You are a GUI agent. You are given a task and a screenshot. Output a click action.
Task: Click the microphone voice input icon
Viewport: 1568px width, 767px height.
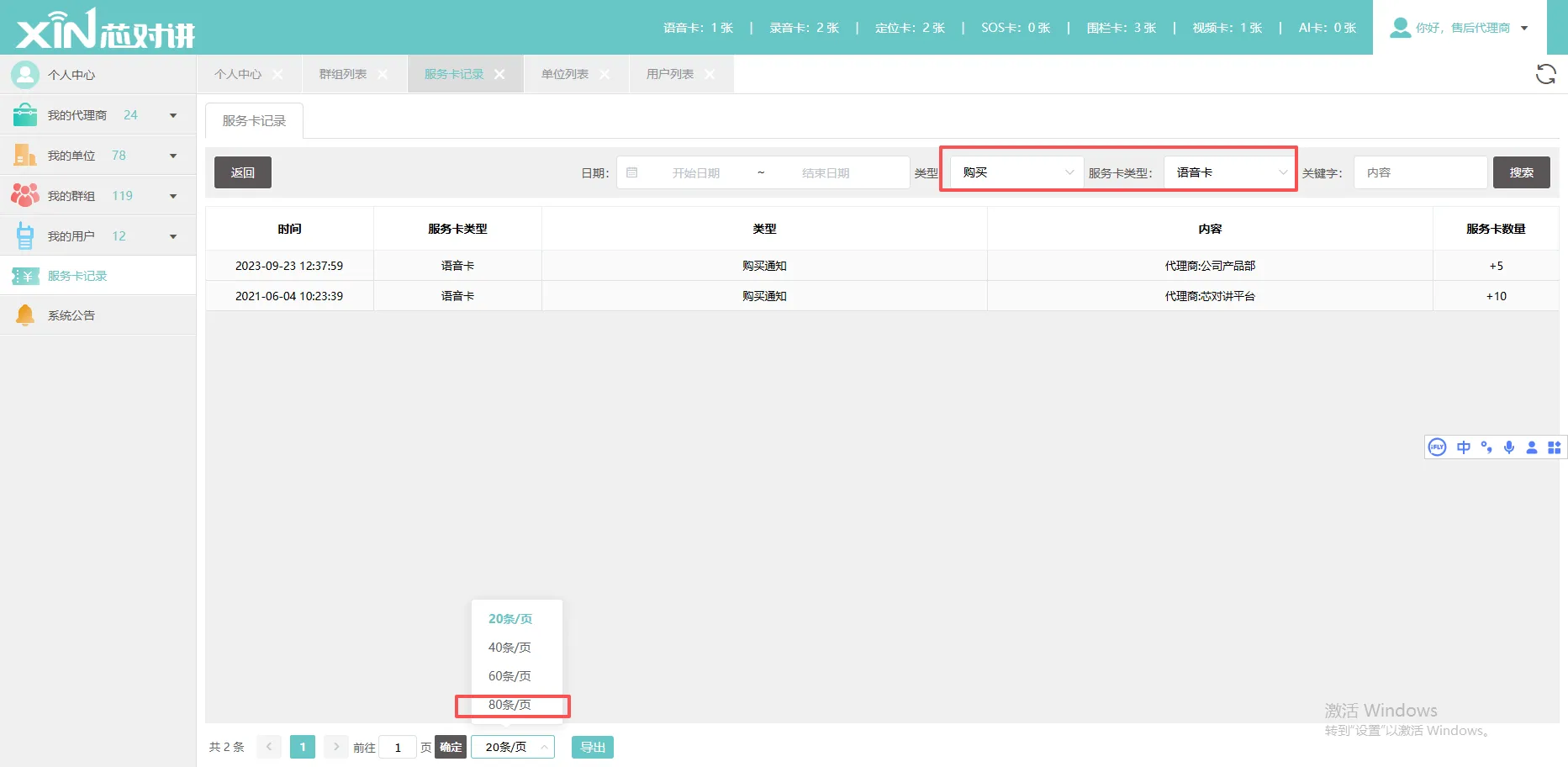tap(1509, 447)
